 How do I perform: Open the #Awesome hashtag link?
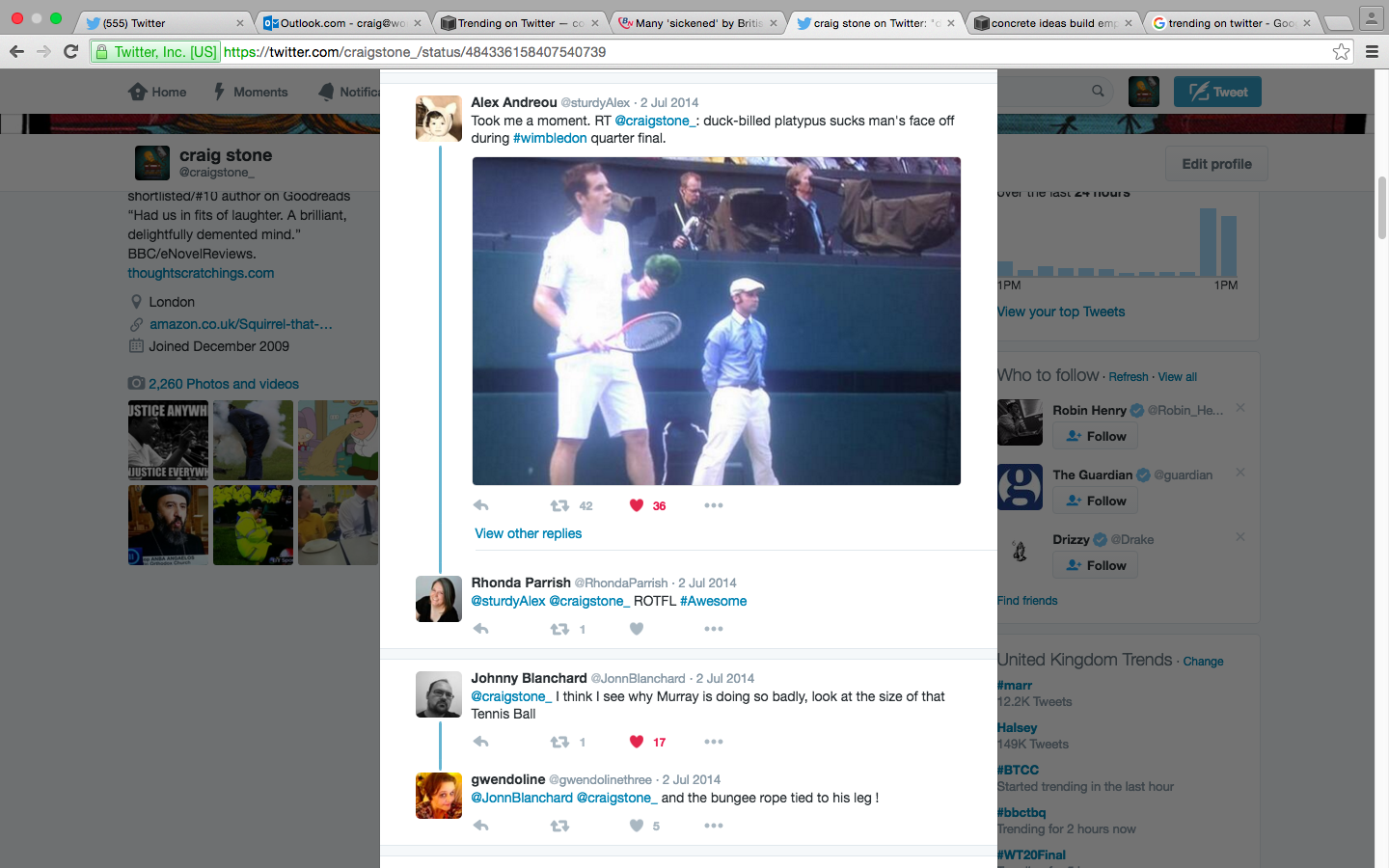coord(713,601)
